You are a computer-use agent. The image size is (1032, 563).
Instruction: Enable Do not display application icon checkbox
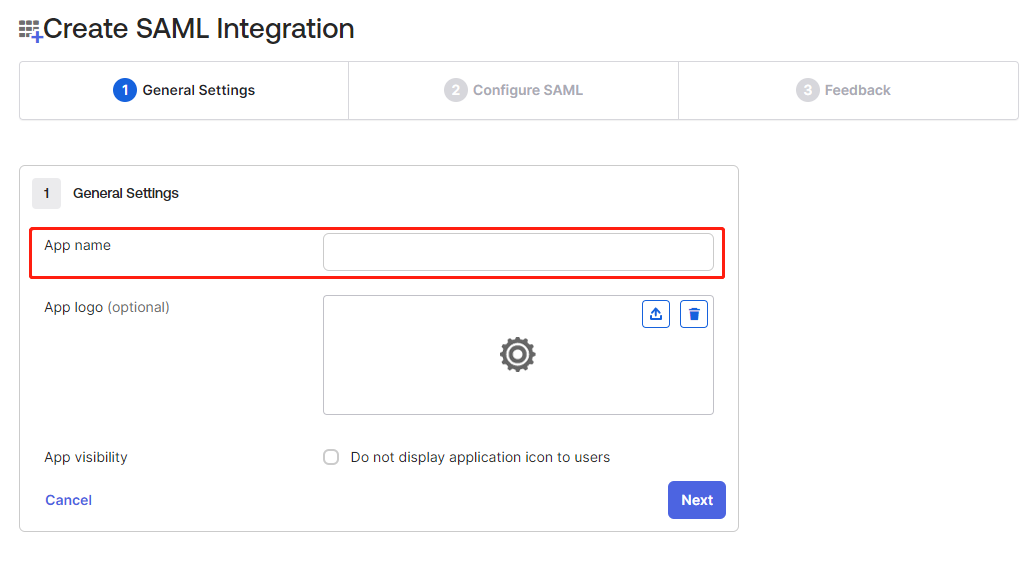(331, 457)
